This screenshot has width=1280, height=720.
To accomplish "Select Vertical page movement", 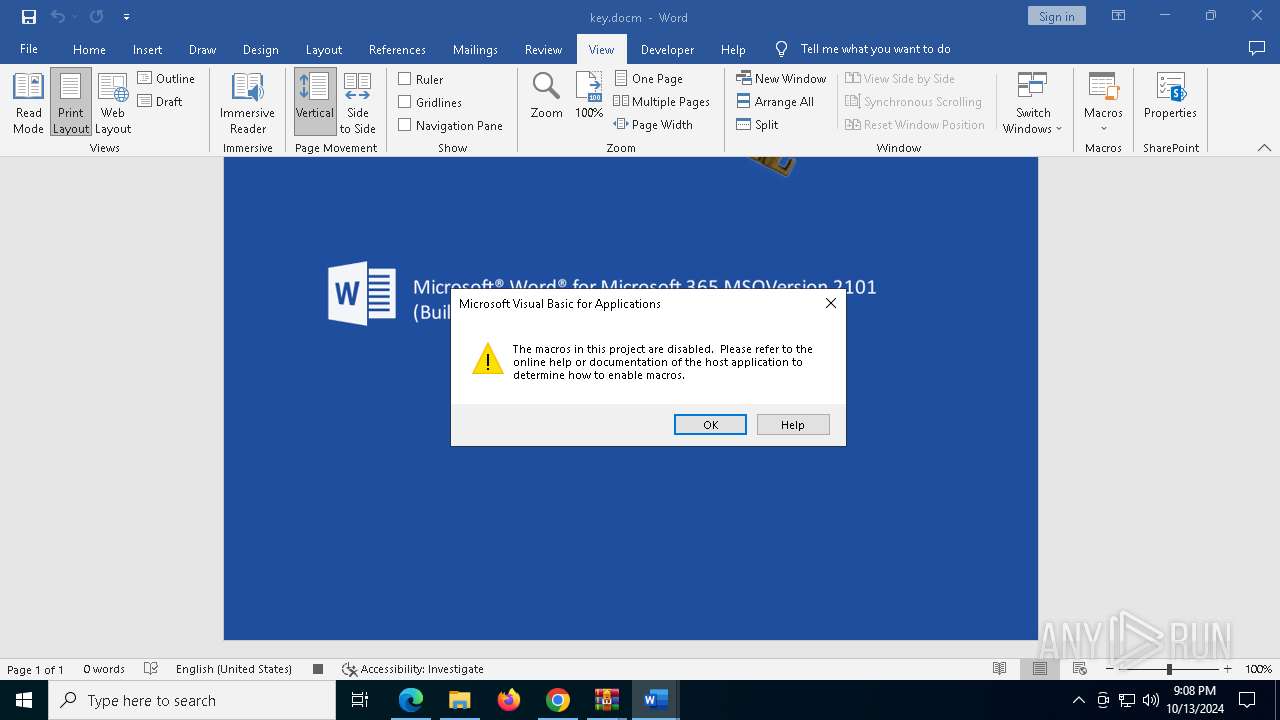I will 314,102.
